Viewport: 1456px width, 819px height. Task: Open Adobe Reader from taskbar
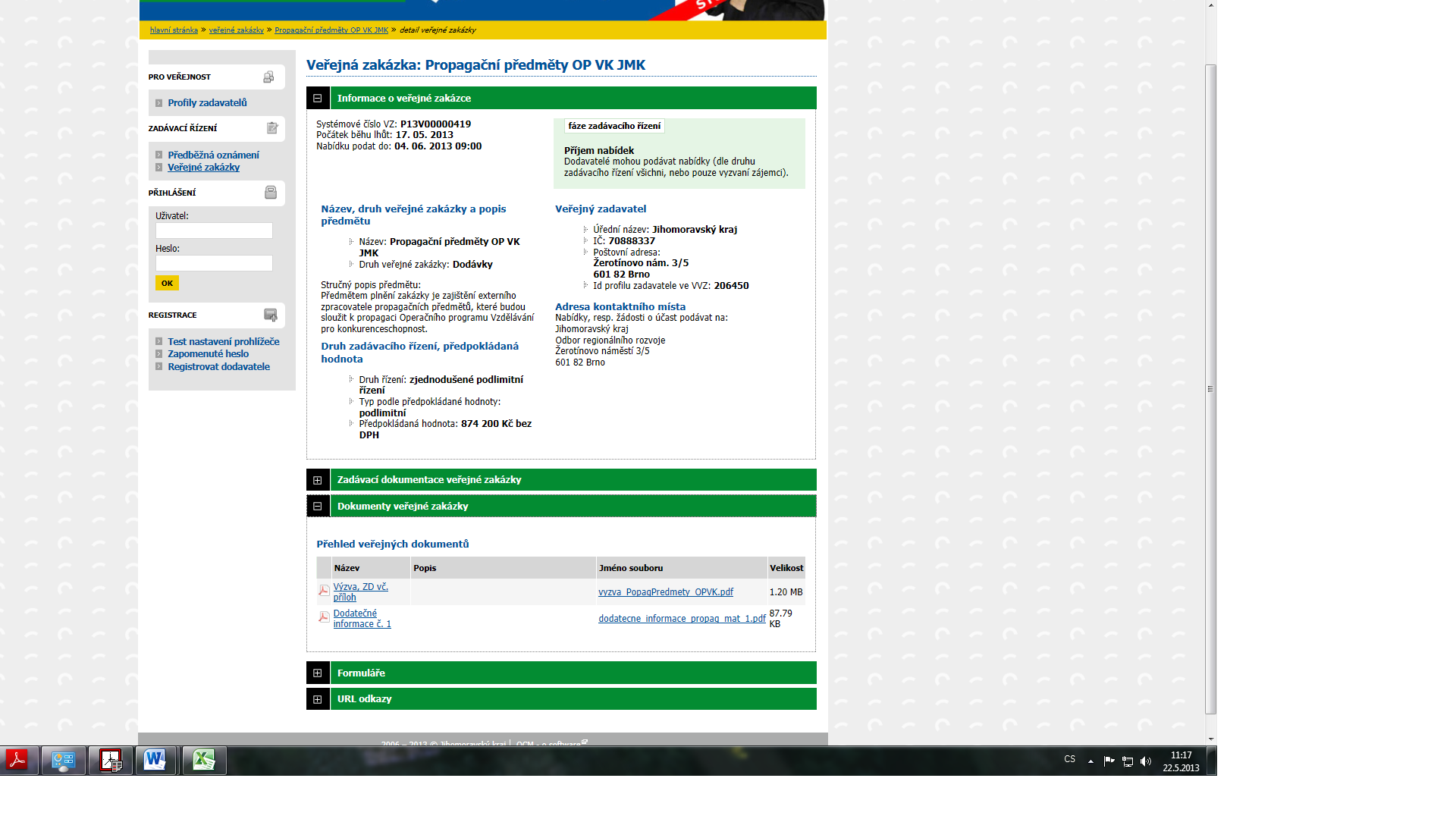[x=17, y=760]
